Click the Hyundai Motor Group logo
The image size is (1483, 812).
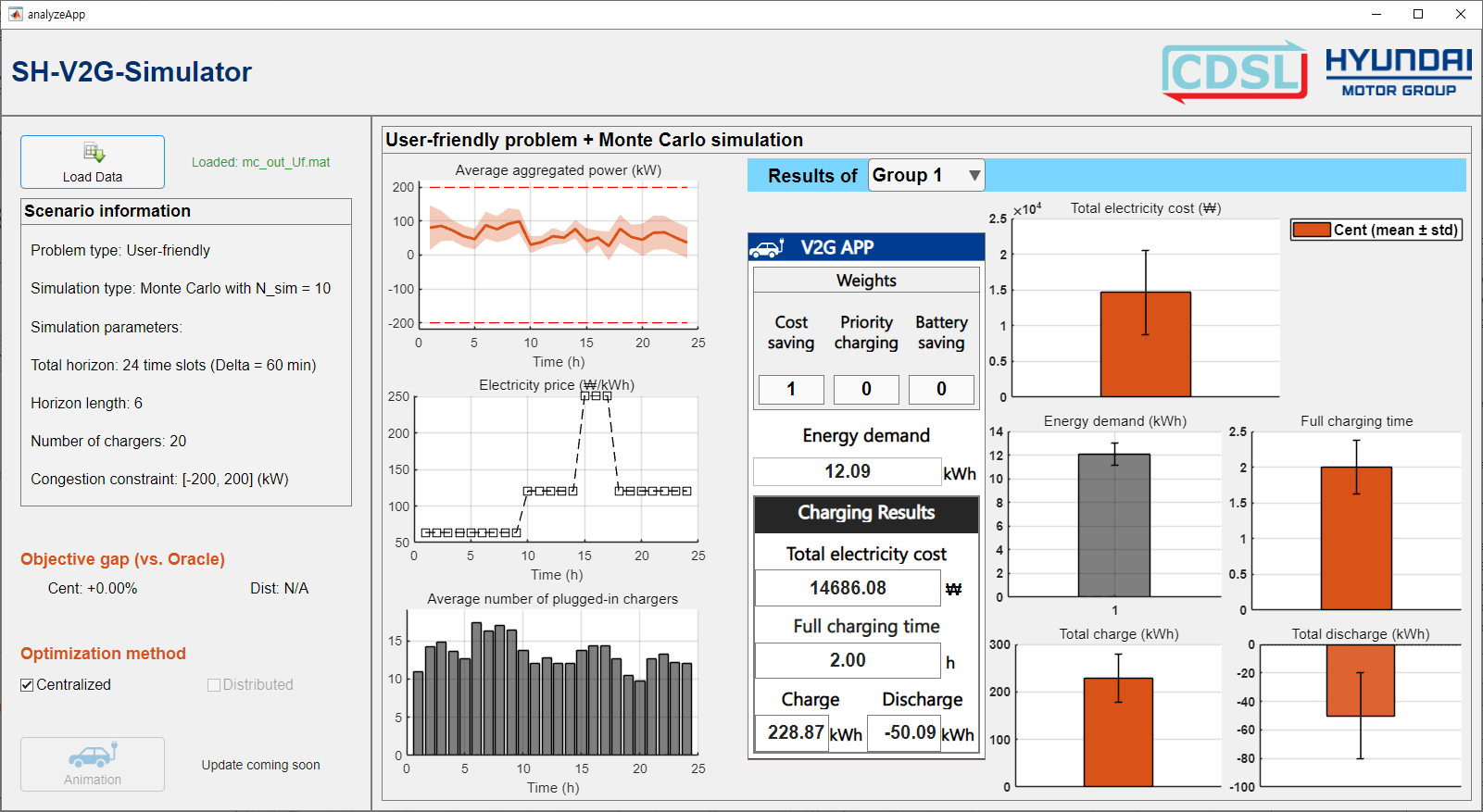click(1398, 71)
